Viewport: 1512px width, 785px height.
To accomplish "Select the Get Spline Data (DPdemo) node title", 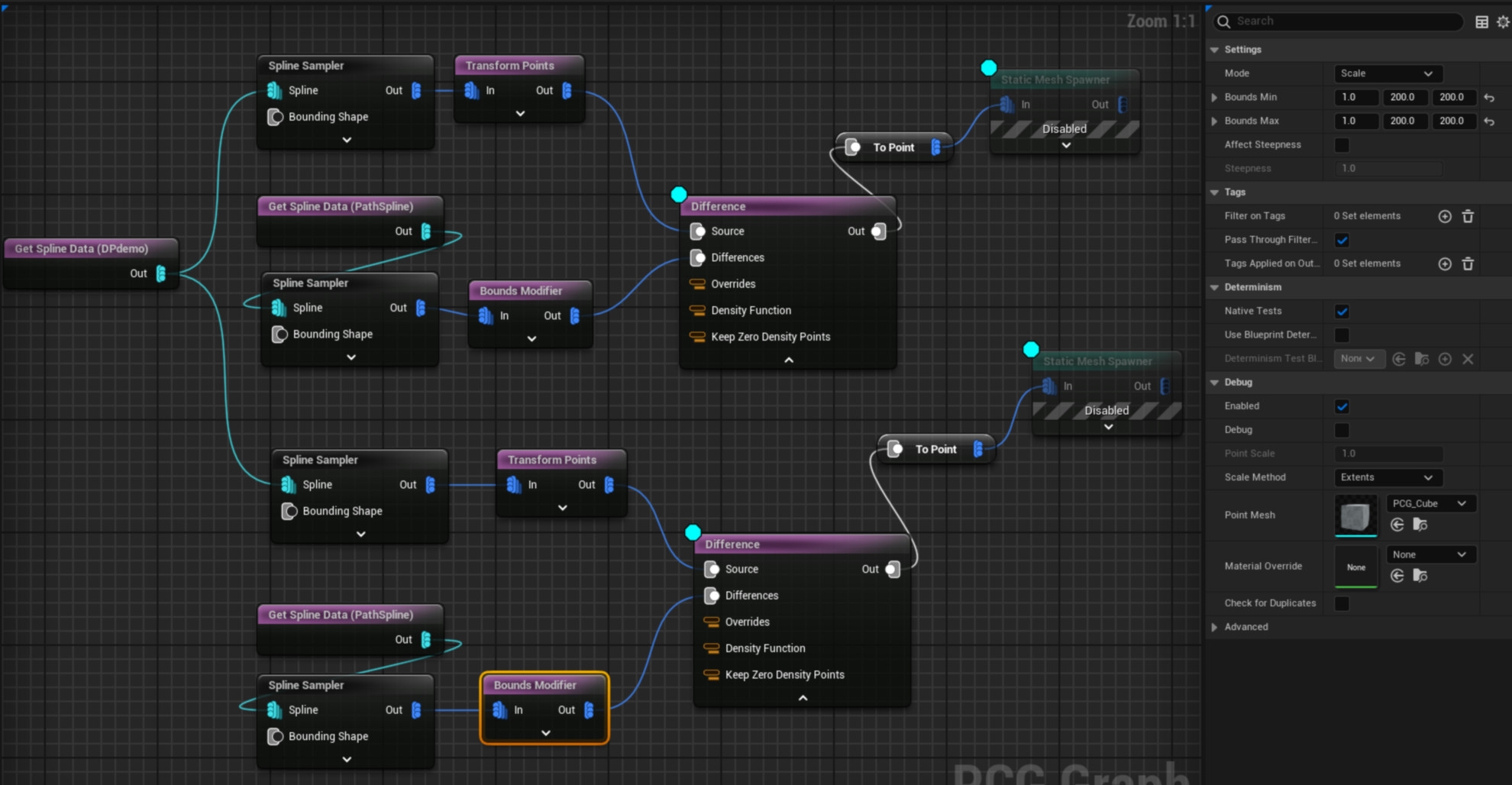I will click(82, 249).
